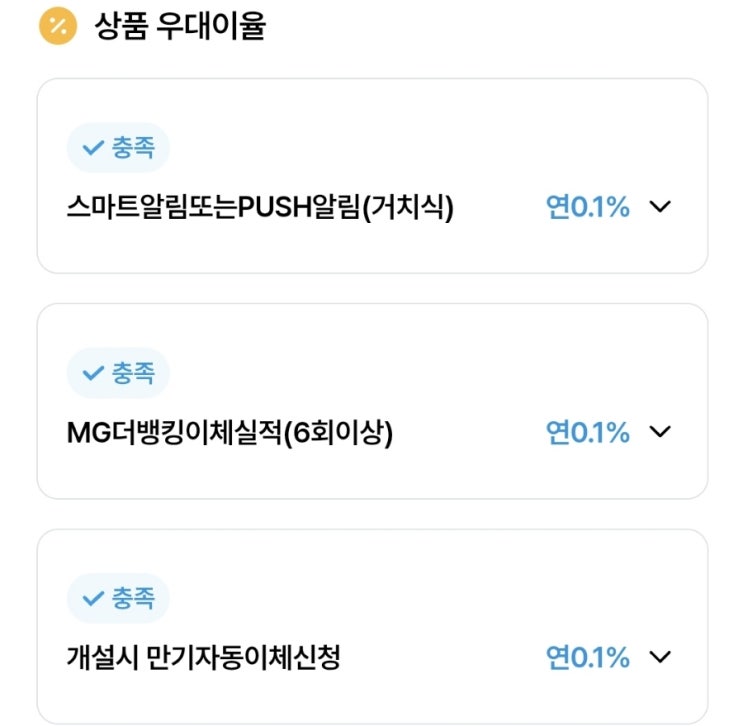Open the MG더뱅킹이체실적(6회이상) title
743x726 pixels.
tap(229, 433)
